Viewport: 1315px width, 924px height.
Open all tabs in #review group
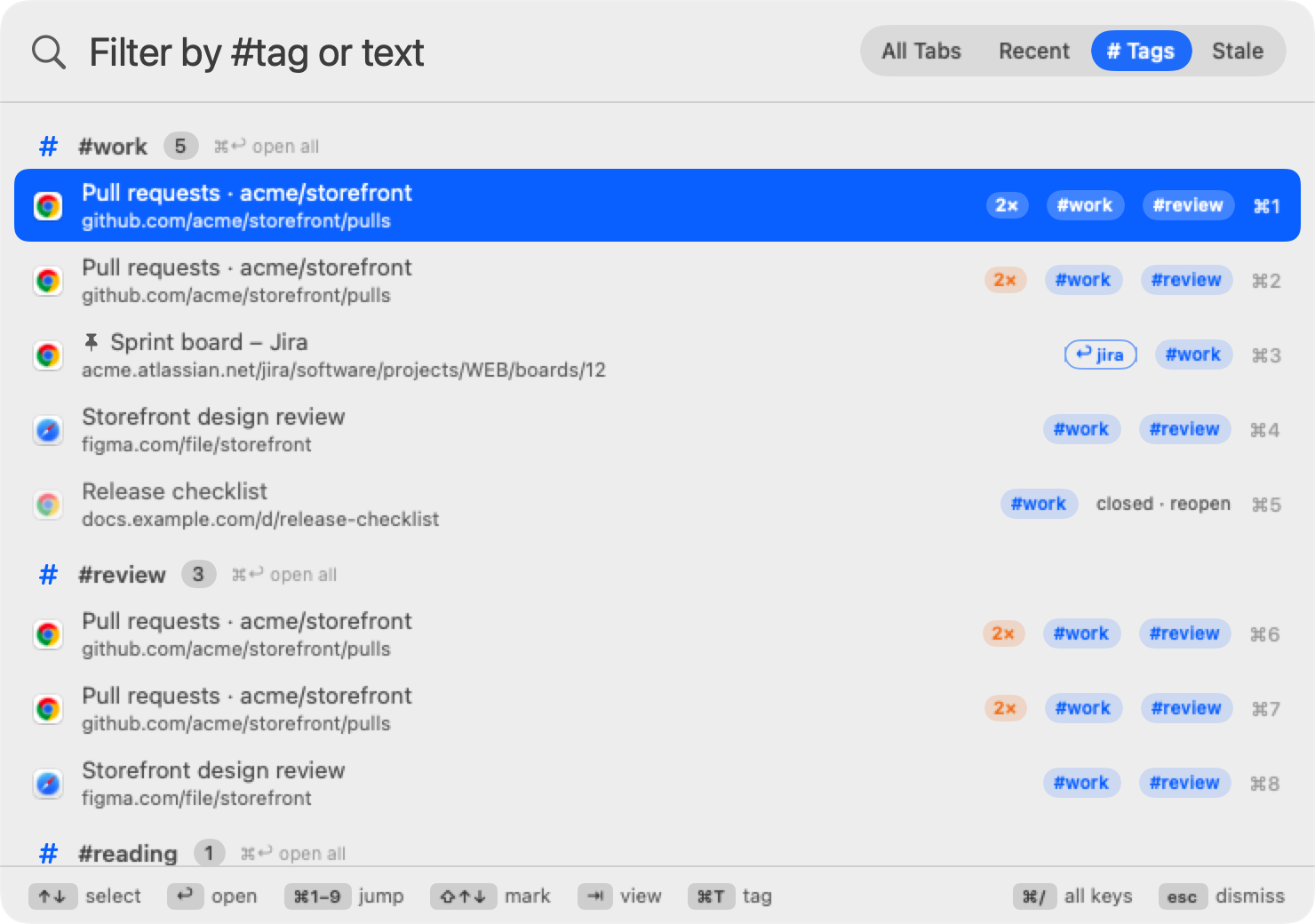(284, 575)
